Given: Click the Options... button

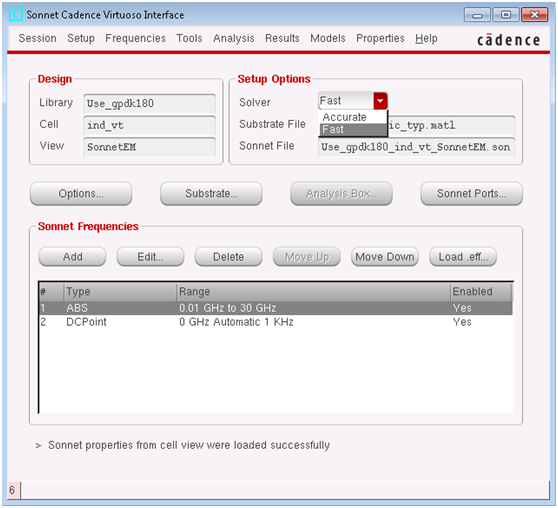Looking at the screenshot, I should (x=81, y=194).
